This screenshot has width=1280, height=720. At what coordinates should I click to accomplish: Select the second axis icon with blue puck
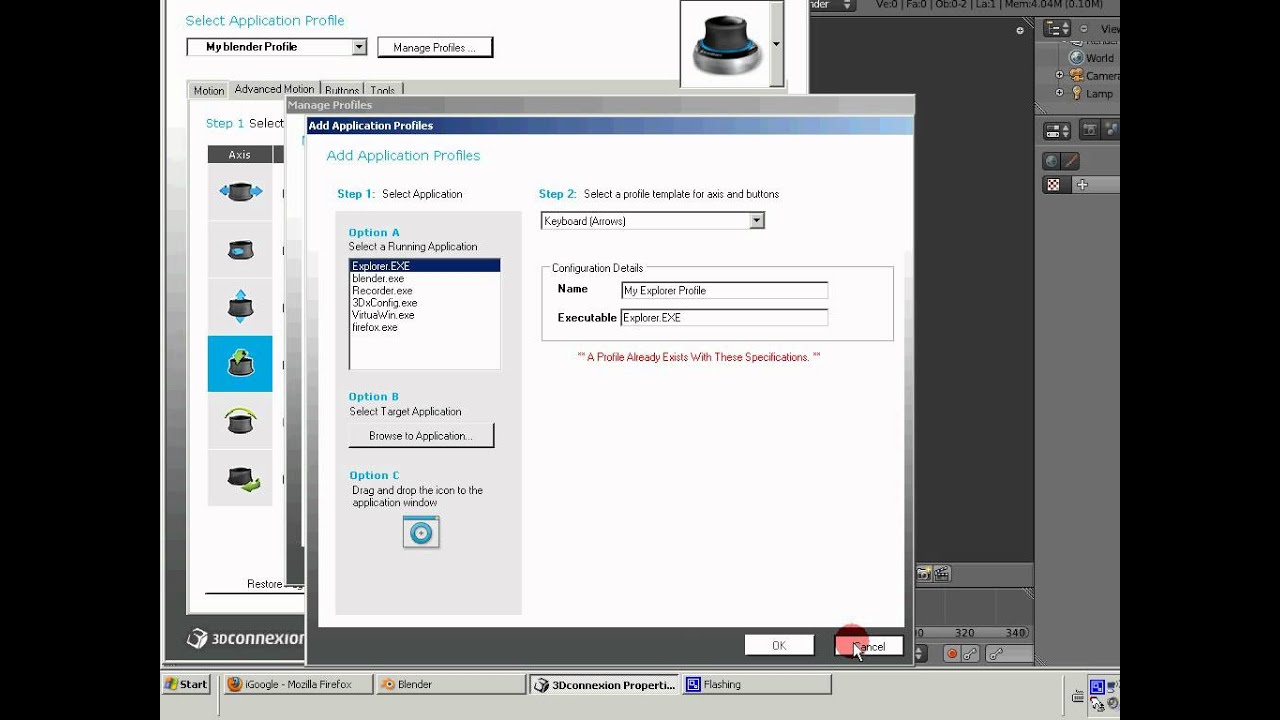click(x=240, y=249)
